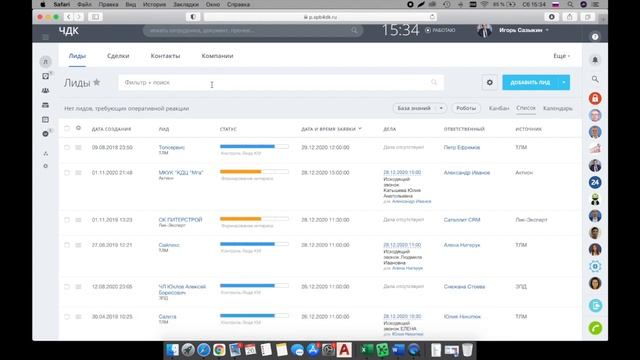
Task: Switch to Канбан view
Action: pyautogui.click(x=499, y=109)
